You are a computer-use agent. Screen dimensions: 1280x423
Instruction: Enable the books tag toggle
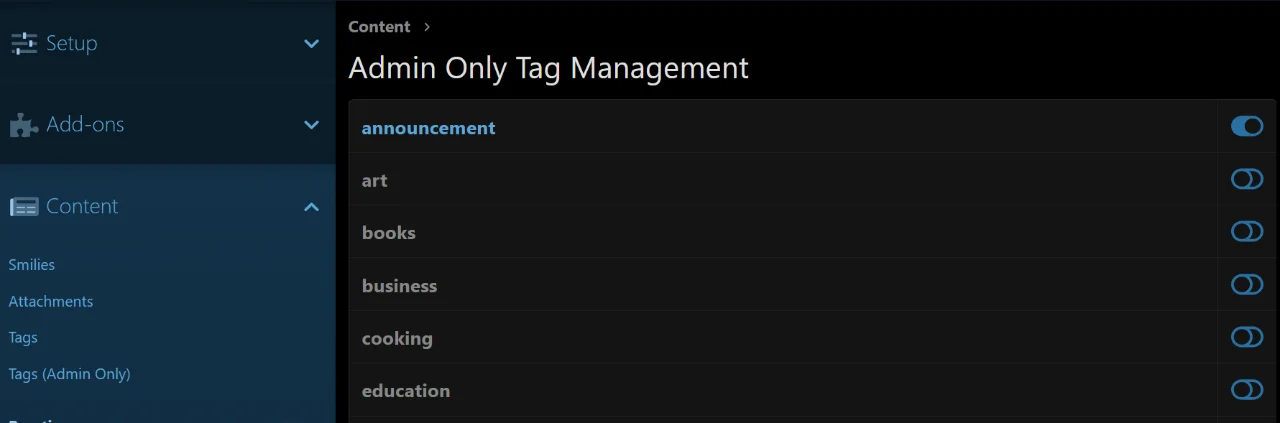[1247, 232]
